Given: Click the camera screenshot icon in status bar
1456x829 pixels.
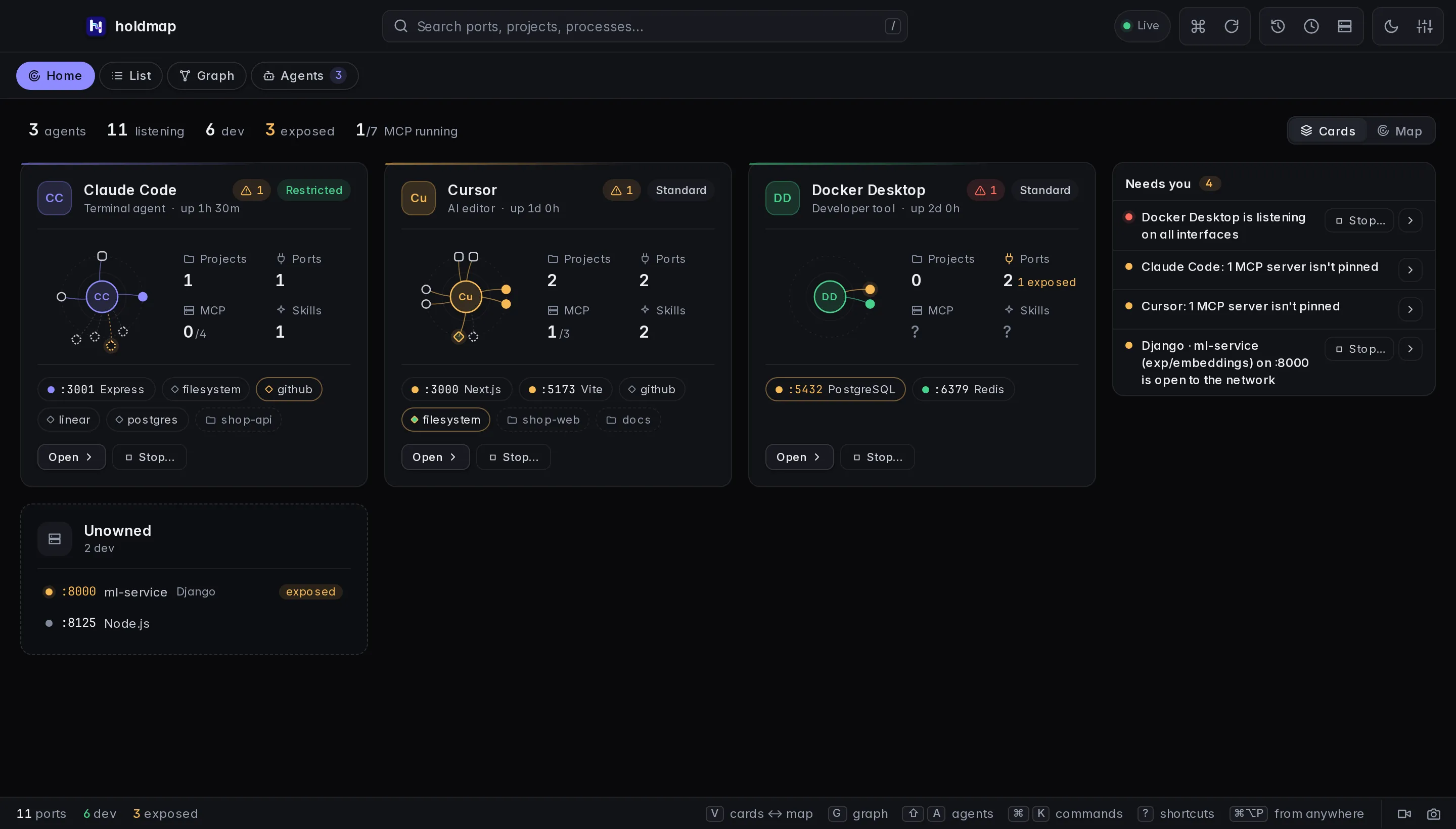Looking at the screenshot, I should click(1433, 814).
